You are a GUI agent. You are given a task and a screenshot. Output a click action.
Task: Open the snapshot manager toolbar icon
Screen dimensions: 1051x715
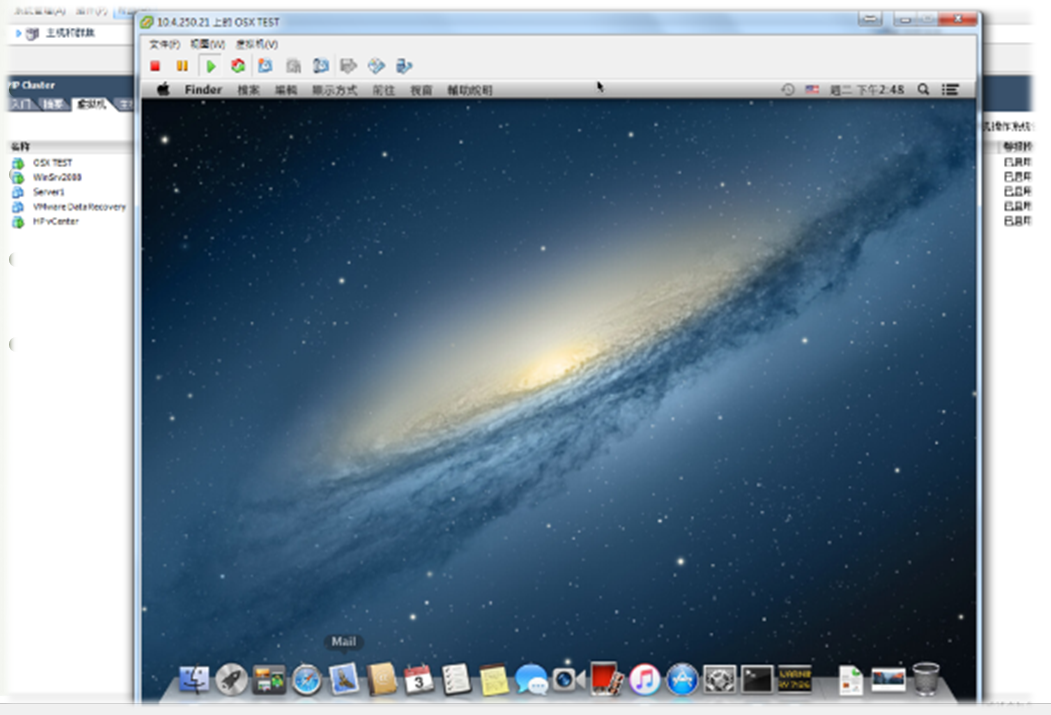click(321, 66)
